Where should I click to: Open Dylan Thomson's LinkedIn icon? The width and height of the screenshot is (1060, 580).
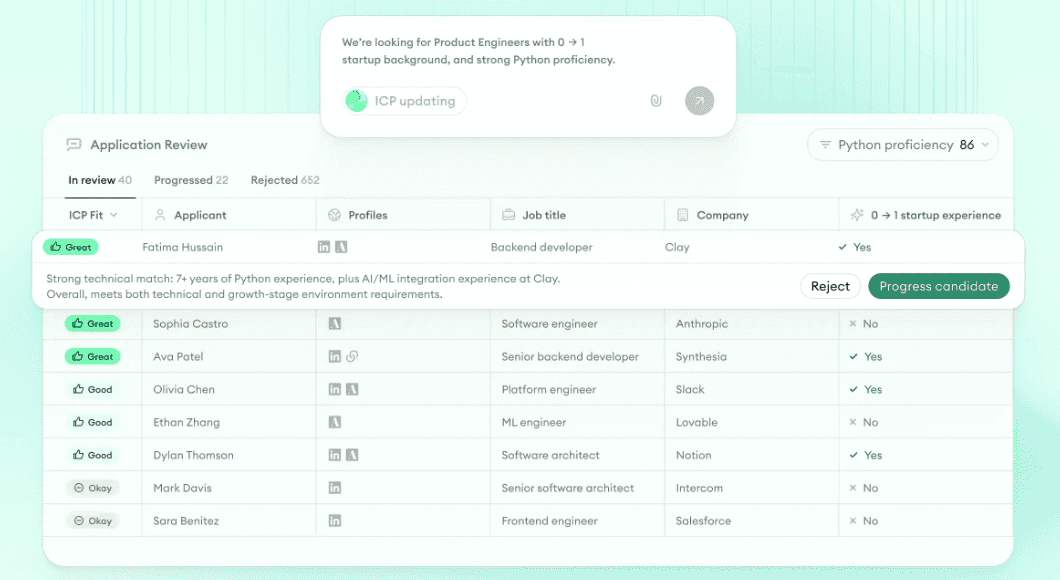coord(335,455)
